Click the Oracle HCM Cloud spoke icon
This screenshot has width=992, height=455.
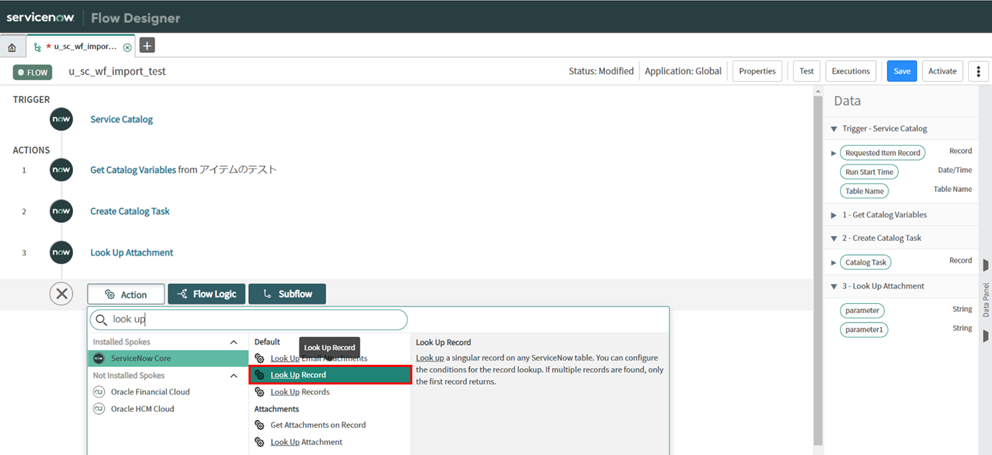(98, 409)
